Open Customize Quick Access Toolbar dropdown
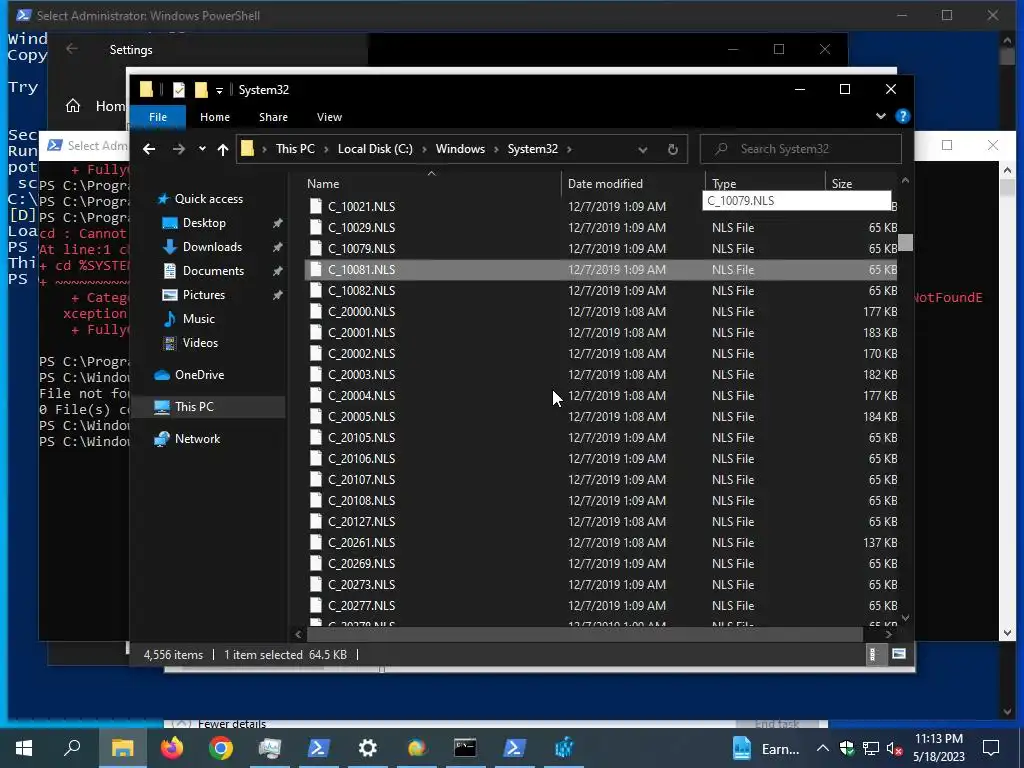 coord(219,90)
